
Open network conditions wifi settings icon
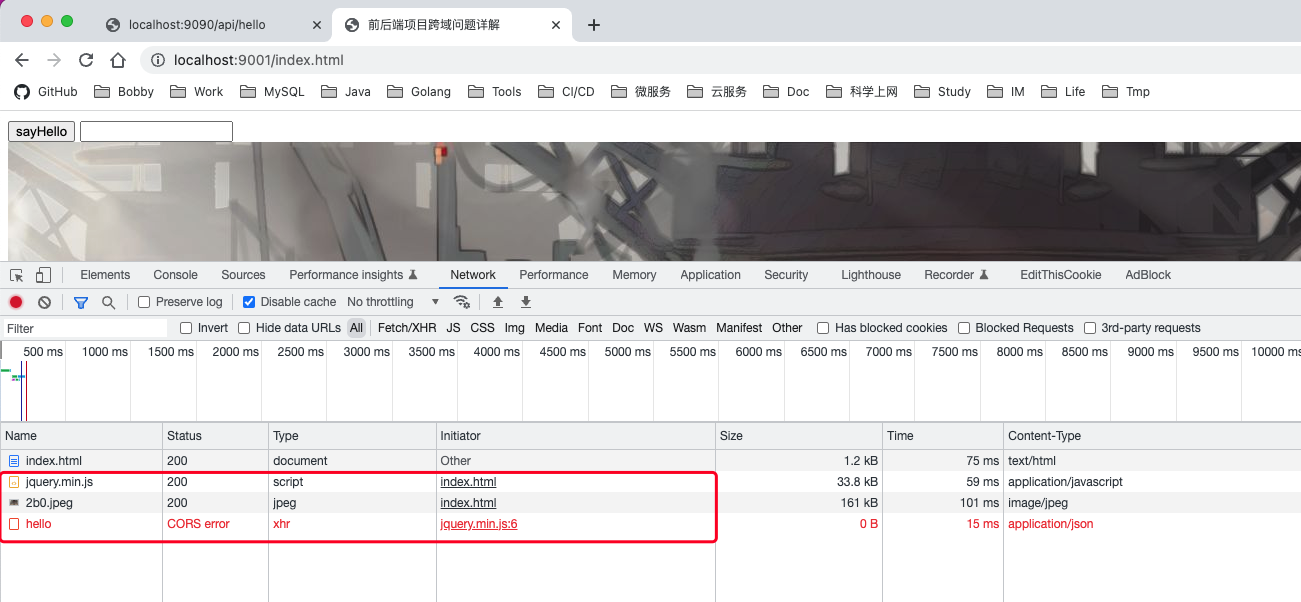point(462,302)
